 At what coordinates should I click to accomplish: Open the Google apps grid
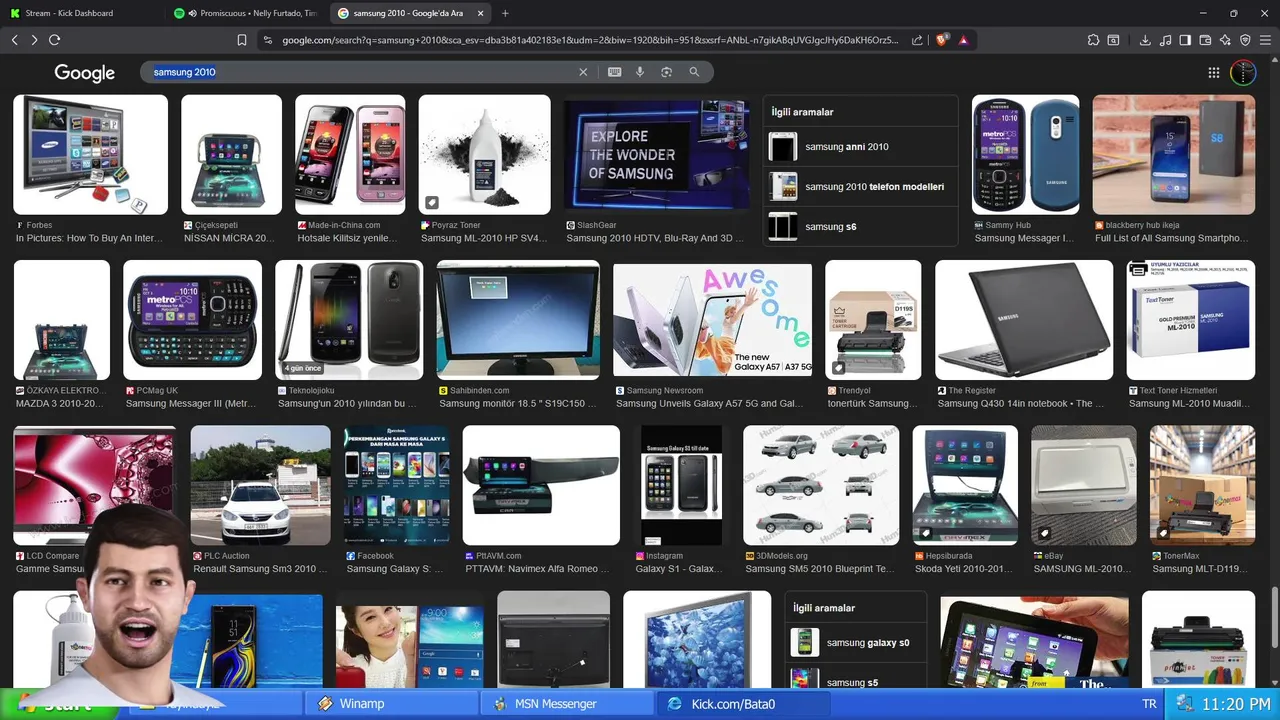pyautogui.click(x=1214, y=72)
